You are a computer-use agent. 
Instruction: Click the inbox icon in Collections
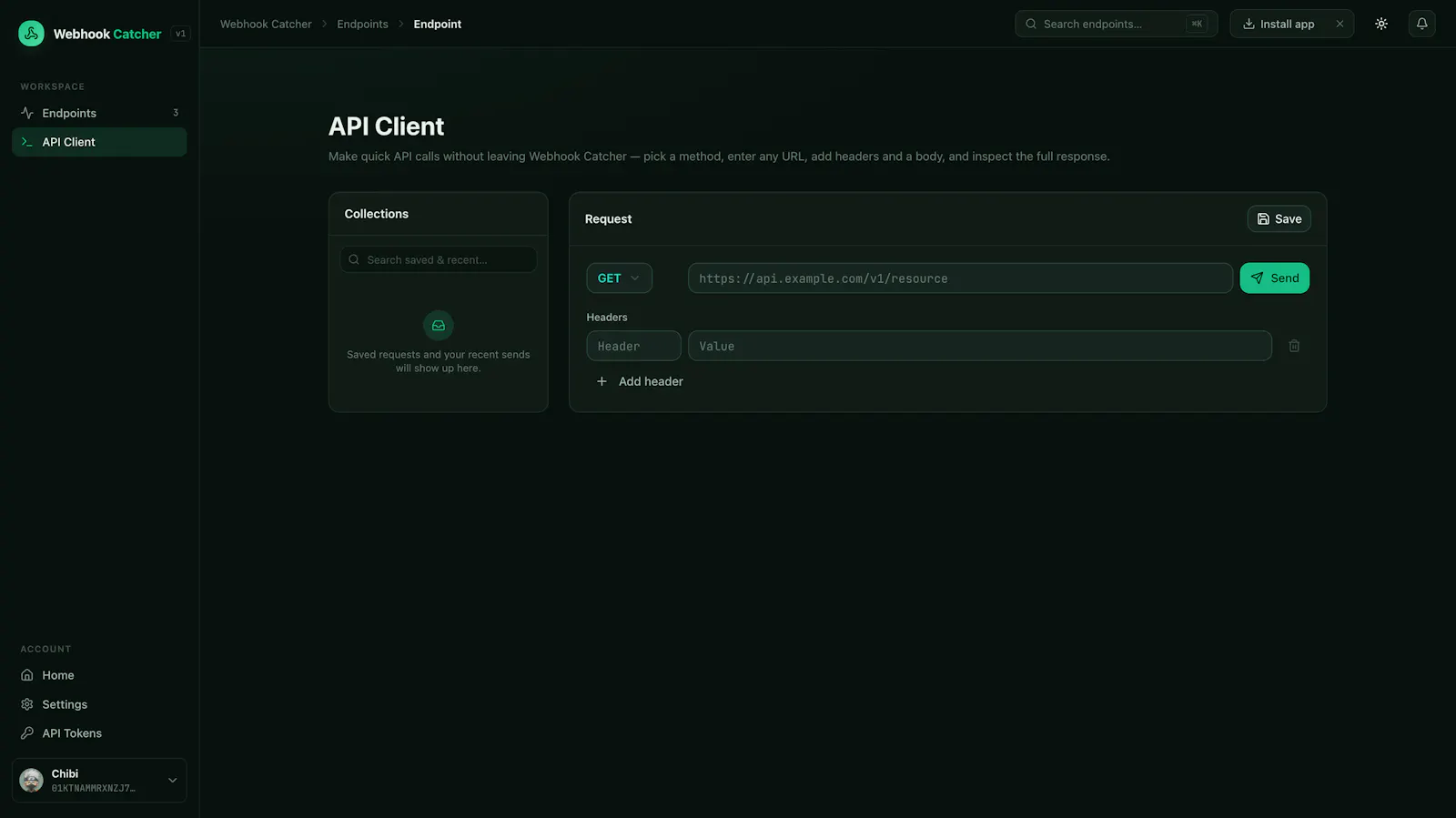439,326
